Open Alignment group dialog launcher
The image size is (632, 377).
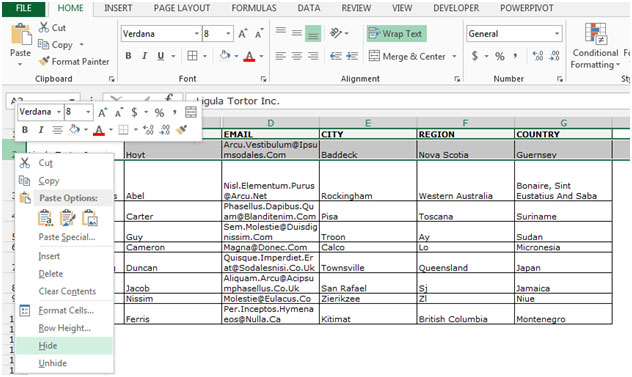457,79
